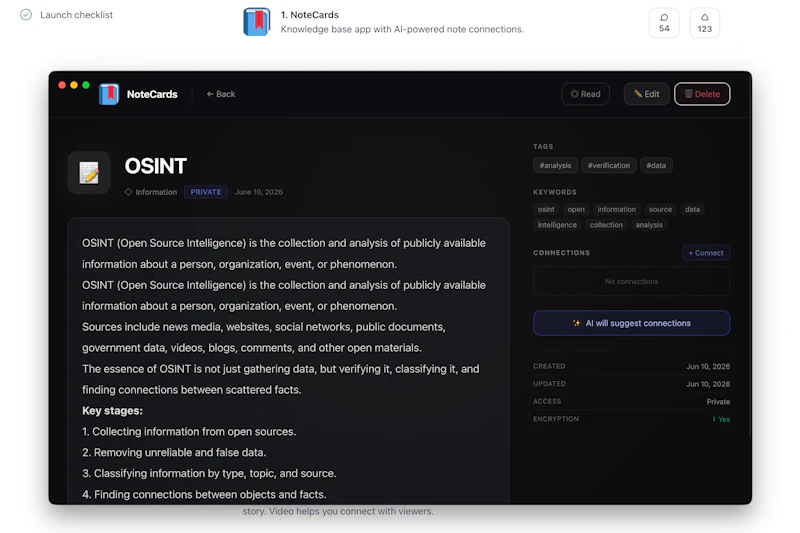Image resolution: width=800 pixels, height=533 pixels.
Task: Click the collection keyword chip
Action: (606, 225)
